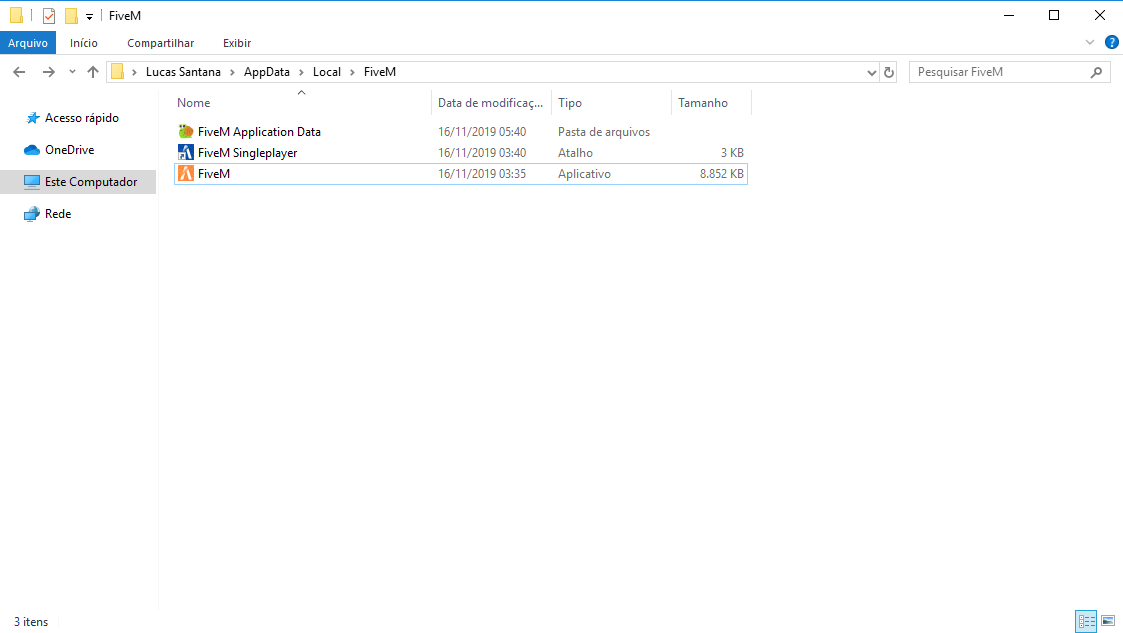Toggle sort order on the Nome column

[x=193, y=102]
